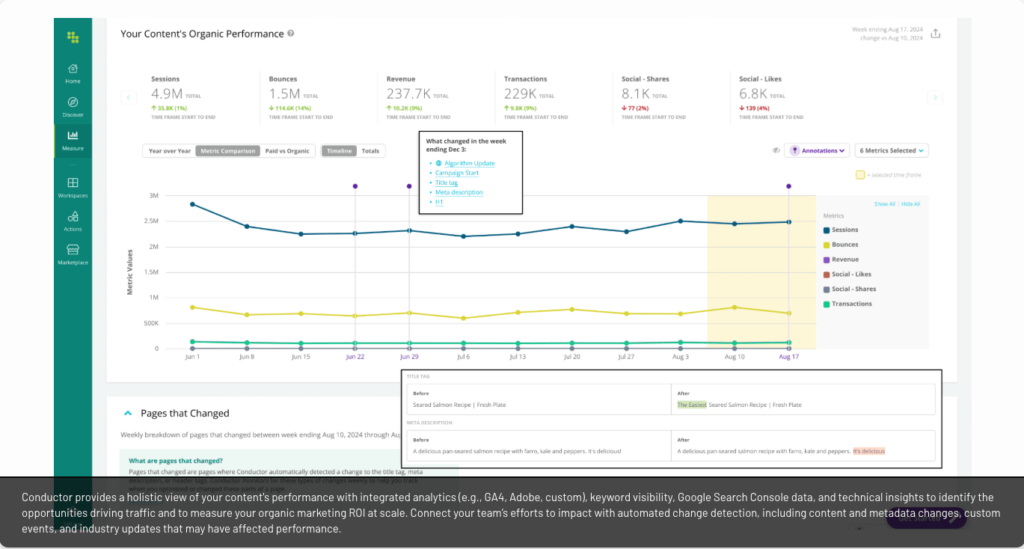Click the Meta Description Before text cell
Screen dimensions: 1024x549
[539, 445]
